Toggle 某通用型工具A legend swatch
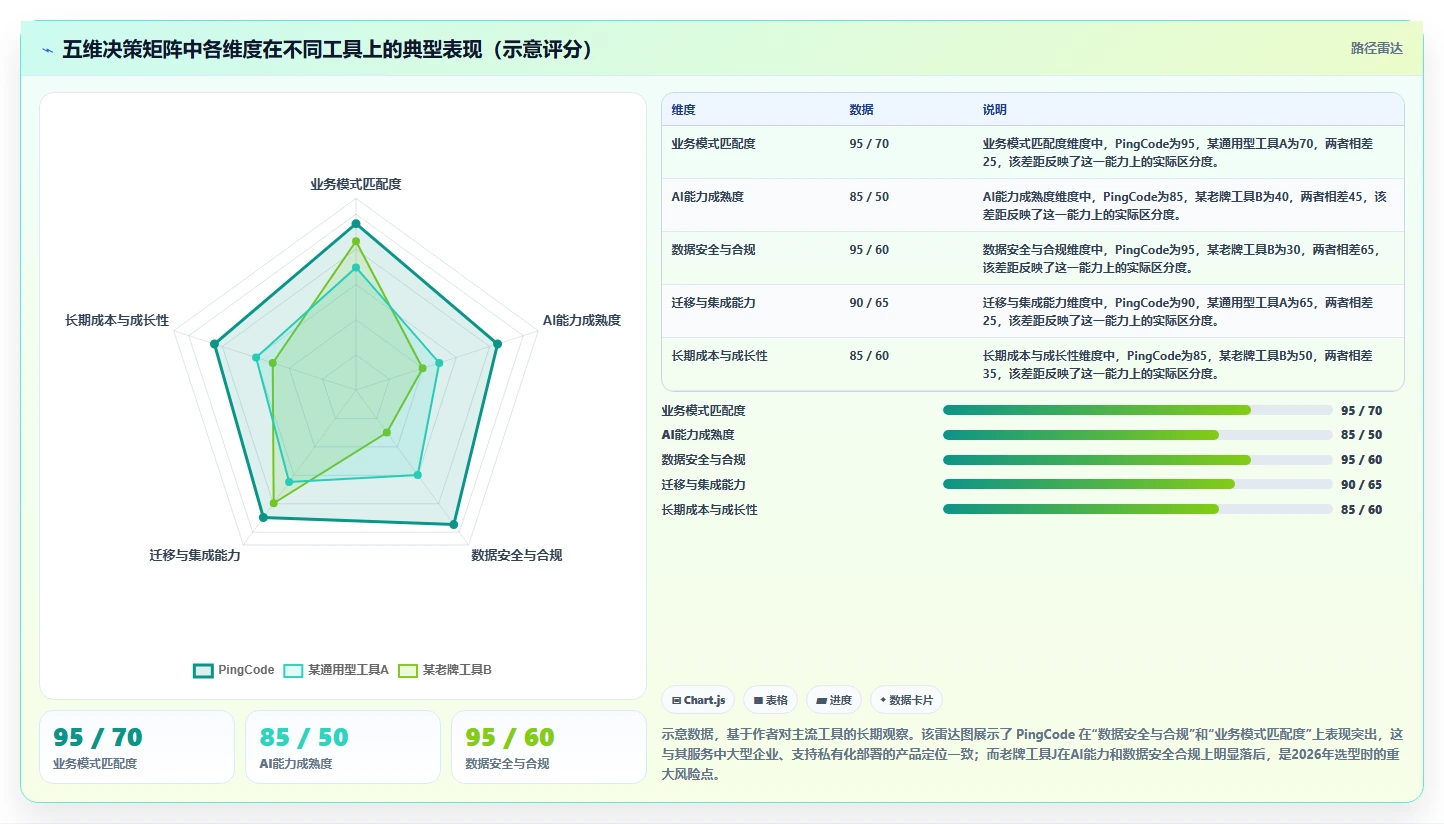The height and width of the screenshot is (824, 1444). click(293, 670)
